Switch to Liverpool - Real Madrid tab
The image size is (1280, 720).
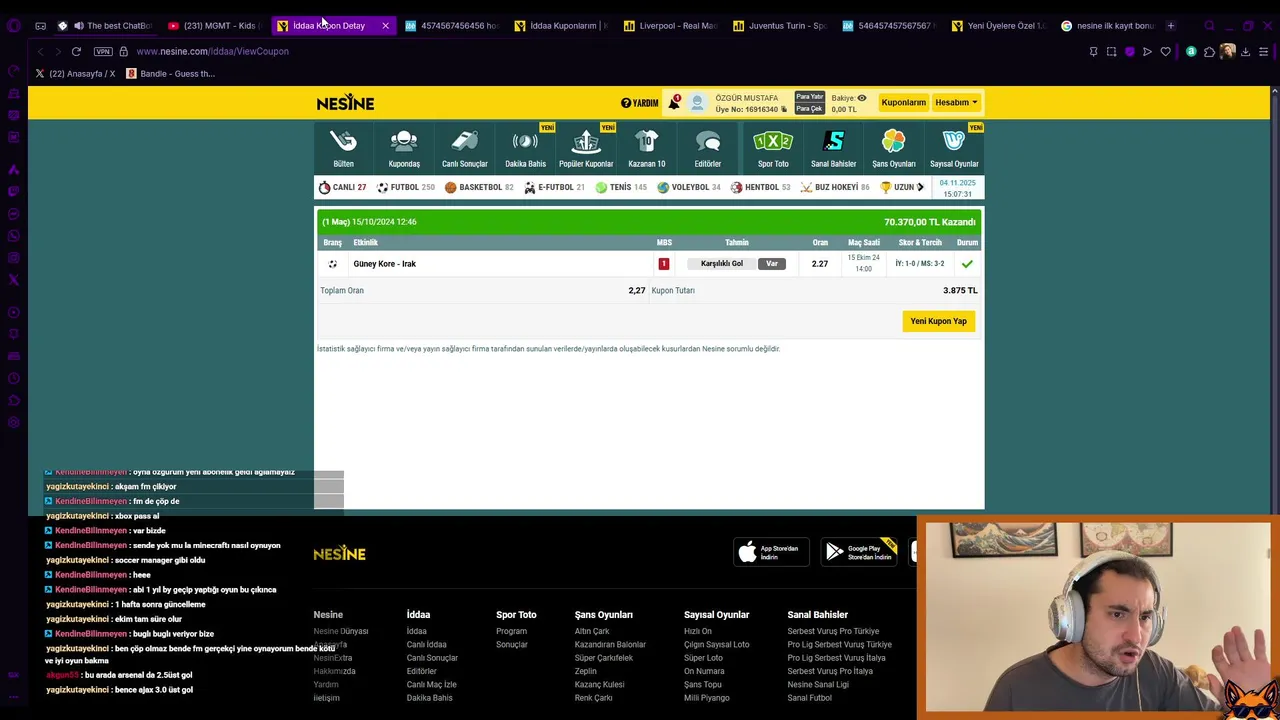tap(670, 25)
